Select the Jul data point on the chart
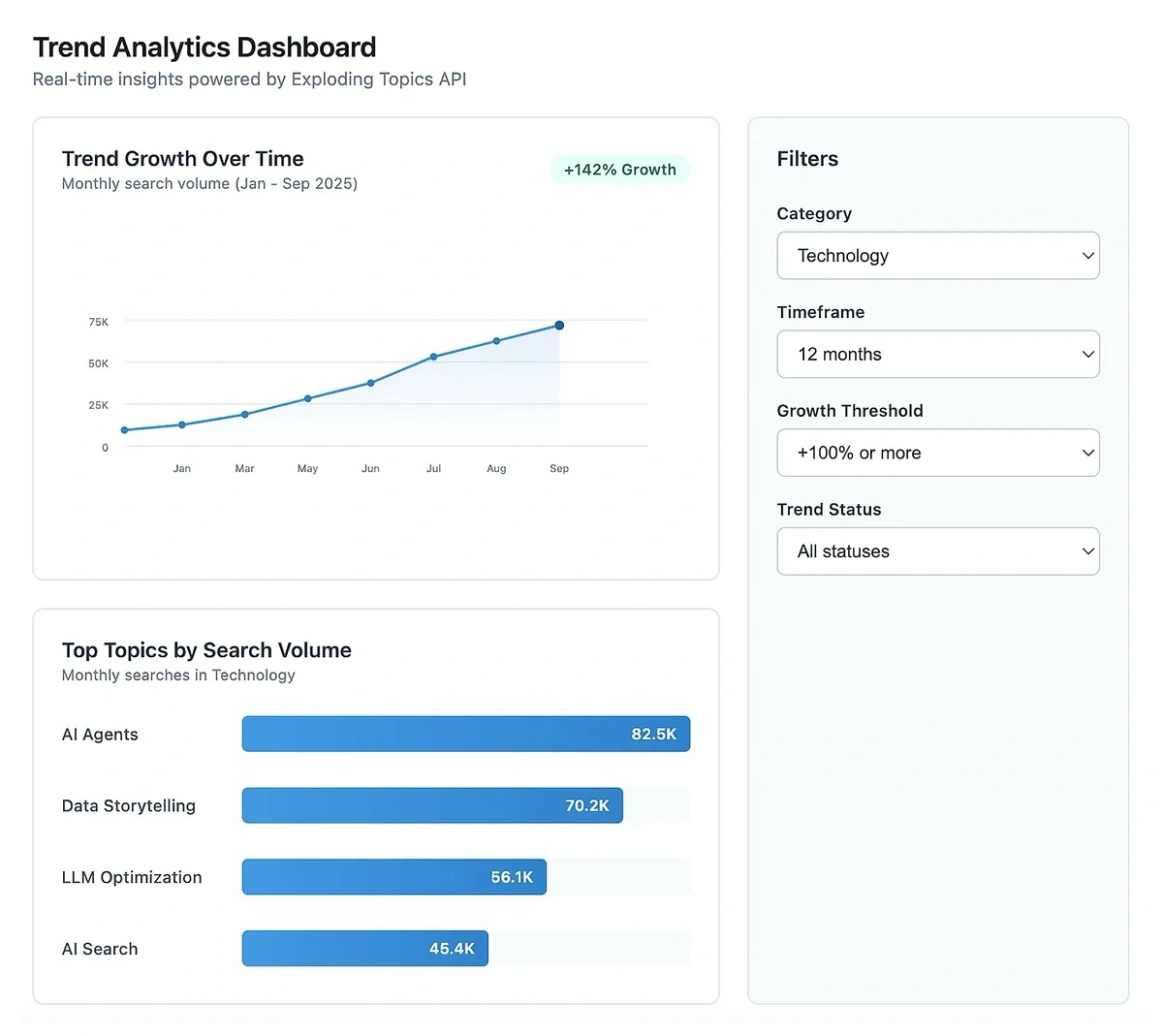The height and width of the screenshot is (1036, 1163). click(x=433, y=357)
